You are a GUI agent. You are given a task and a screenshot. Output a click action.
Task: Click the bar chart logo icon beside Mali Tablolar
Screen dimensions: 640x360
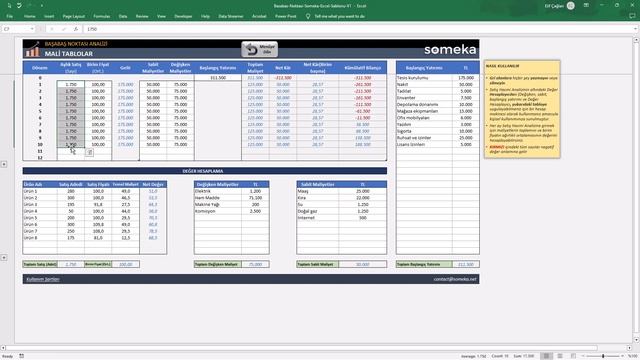(32, 50)
